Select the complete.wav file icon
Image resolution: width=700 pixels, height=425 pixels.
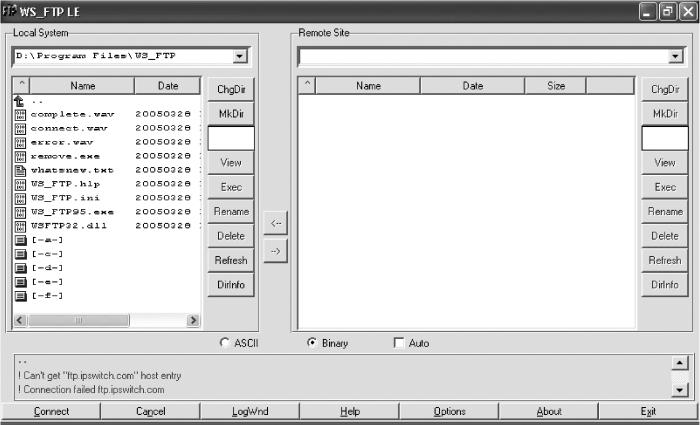click(20, 115)
